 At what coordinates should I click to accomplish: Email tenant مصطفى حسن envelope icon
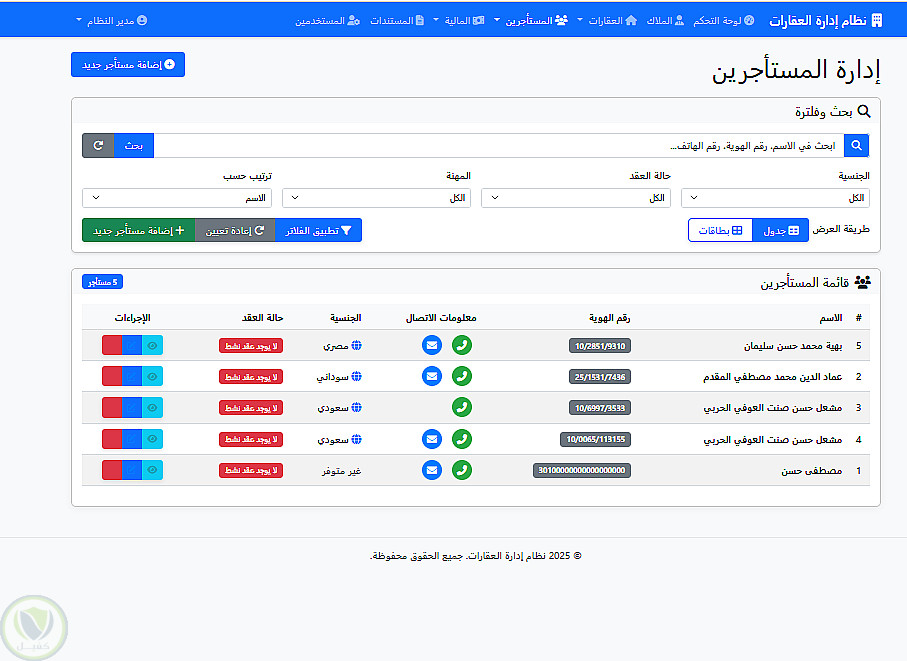tap(432, 470)
